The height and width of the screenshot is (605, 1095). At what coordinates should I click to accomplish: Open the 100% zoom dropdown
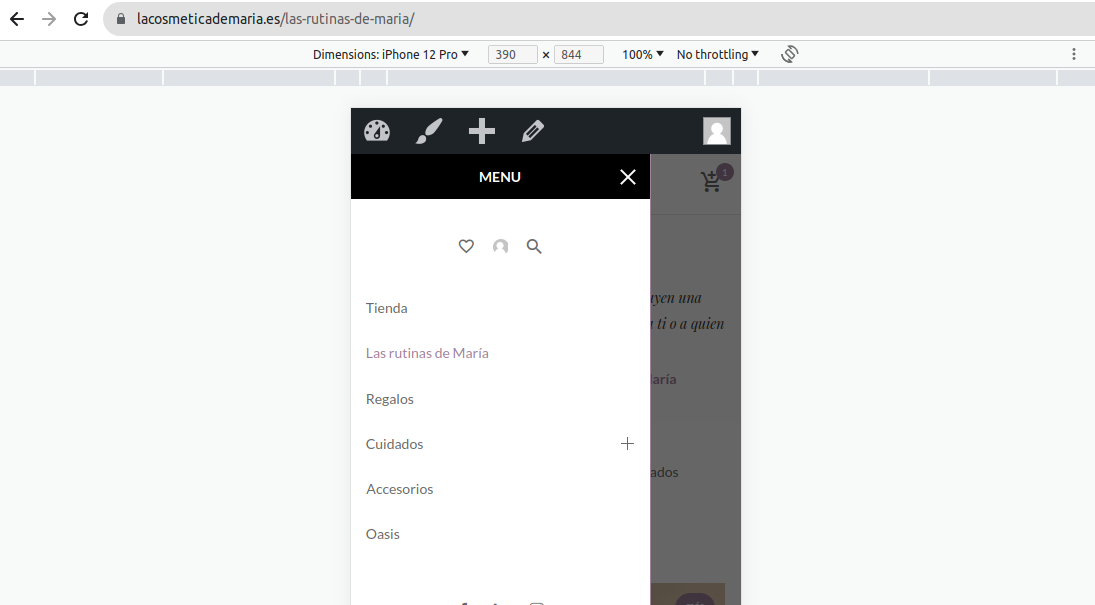click(x=642, y=54)
